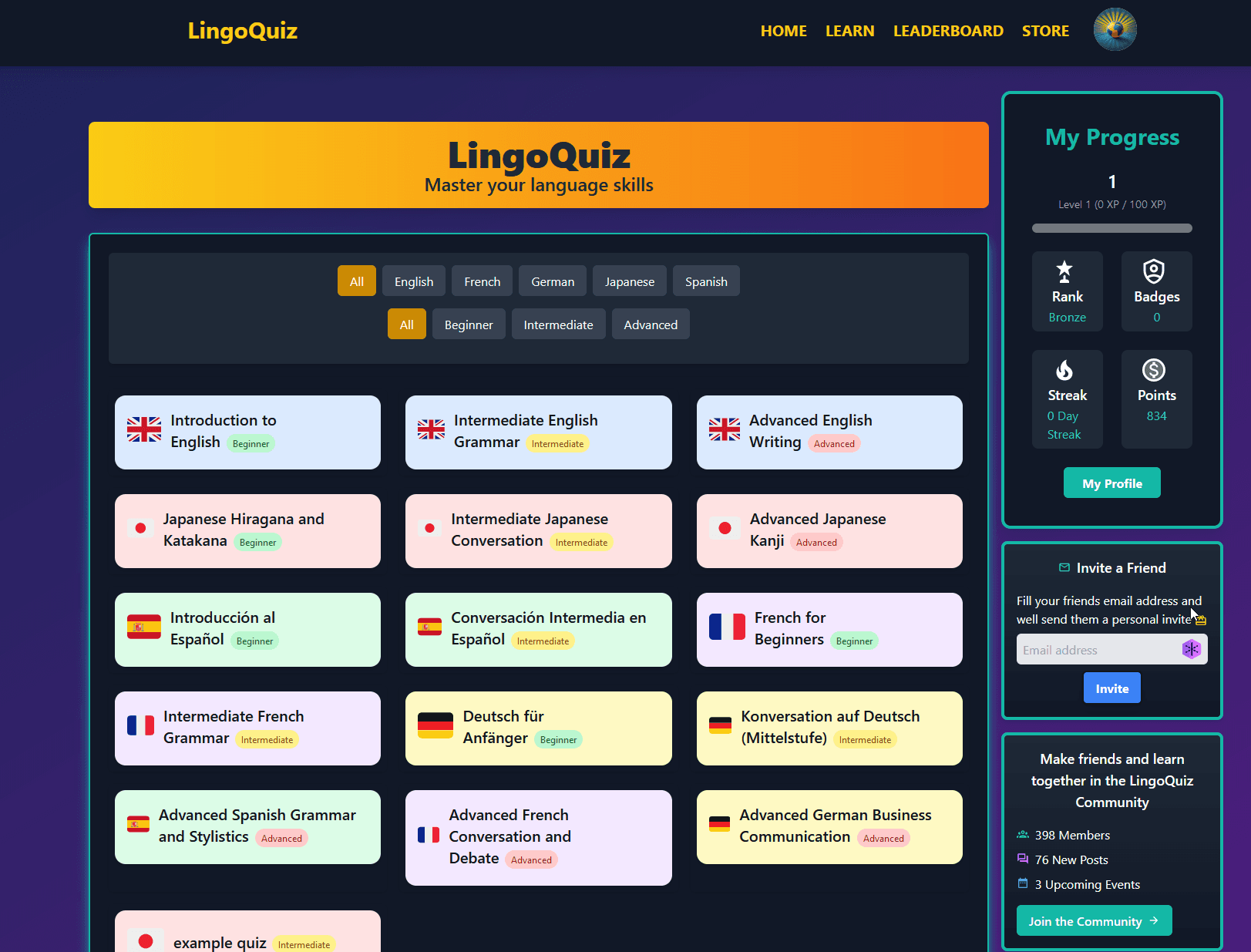The width and height of the screenshot is (1251, 952).
Task: Click UK flag on Introduction to English
Action: 144,429
